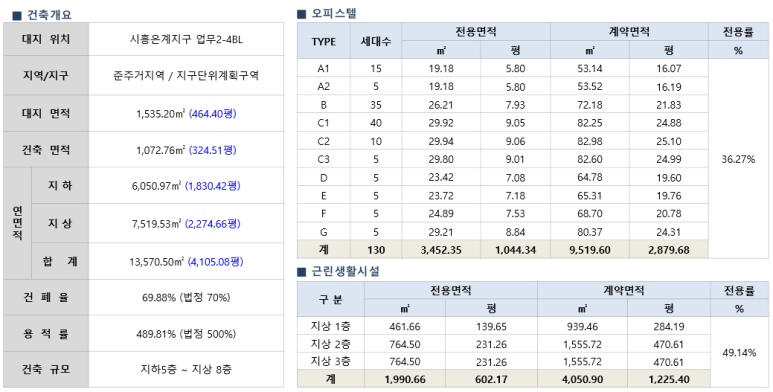Click contract area 65.31 in row E
The width and height of the screenshot is (773, 392).
click(590, 196)
